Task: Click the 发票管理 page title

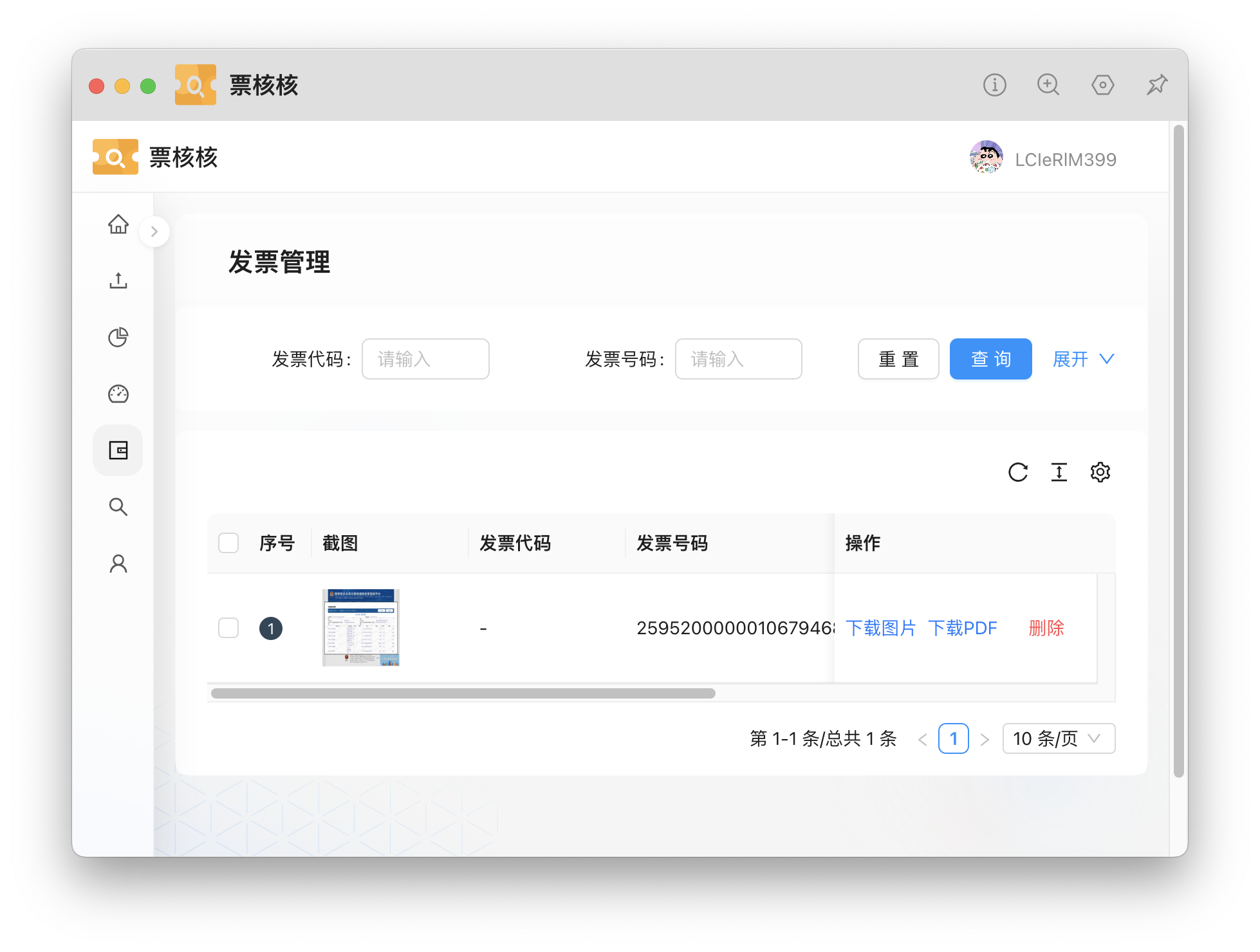Action: (279, 262)
